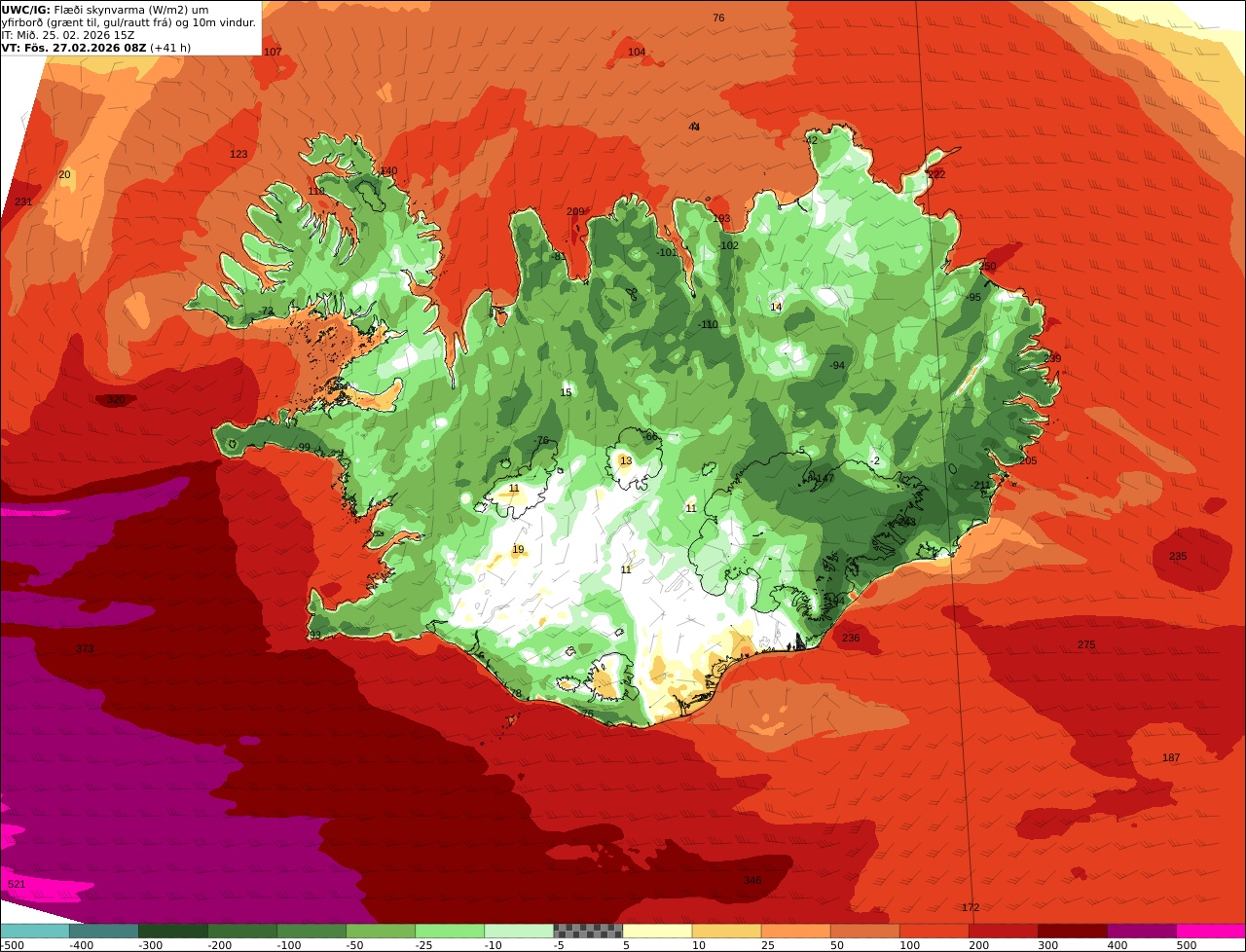Click the '13' flux value on the map
The height and width of the screenshot is (952, 1246).
point(626,460)
